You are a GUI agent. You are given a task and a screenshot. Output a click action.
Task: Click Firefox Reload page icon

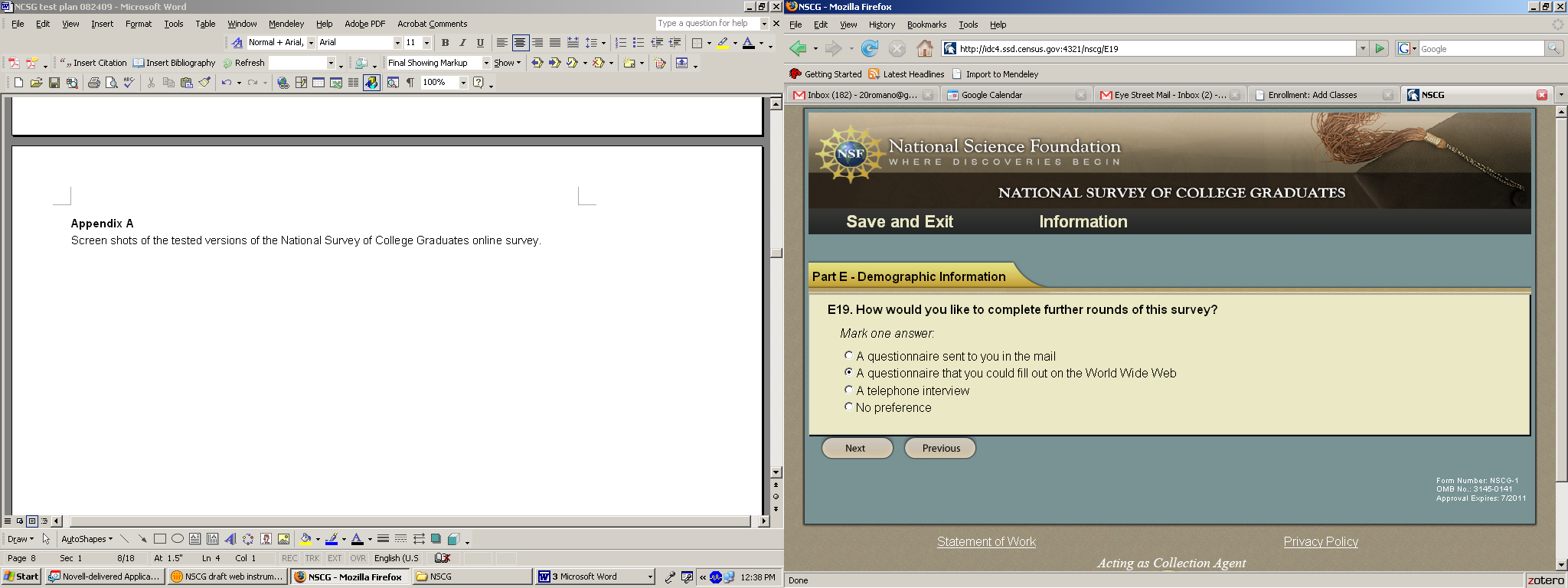tap(870, 49)
